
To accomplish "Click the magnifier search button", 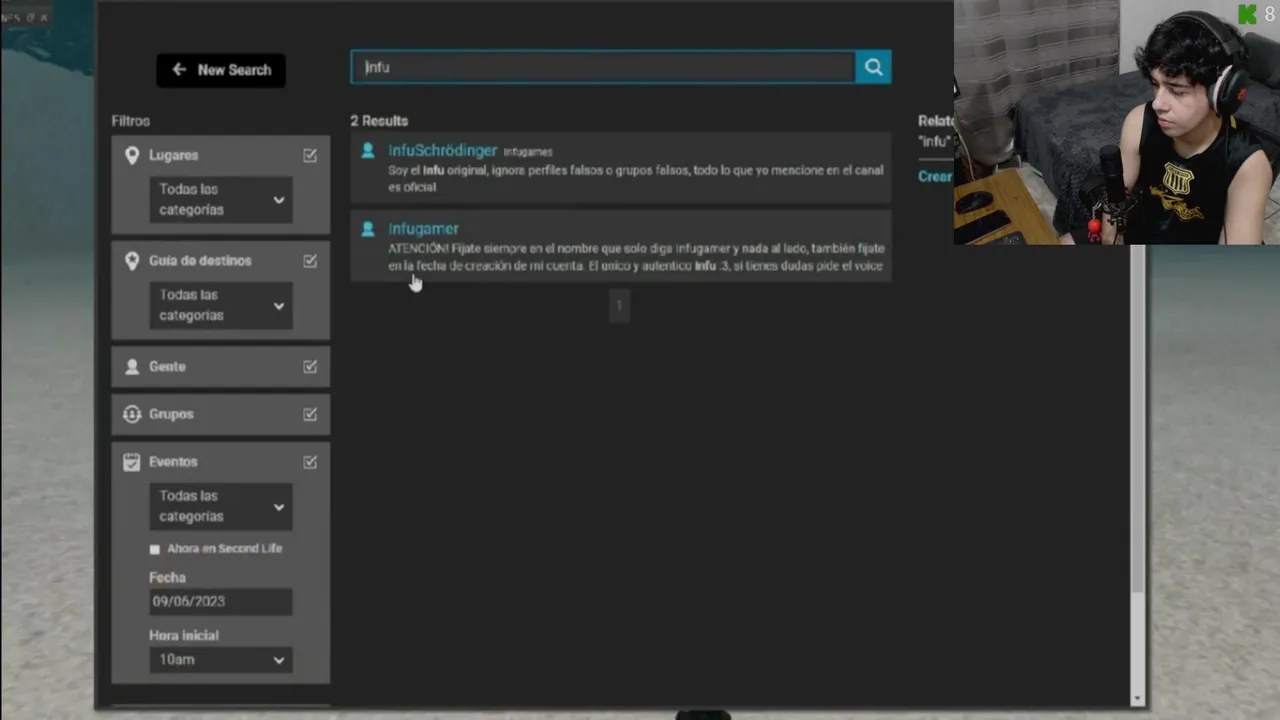I will click(x=873, y=67).
